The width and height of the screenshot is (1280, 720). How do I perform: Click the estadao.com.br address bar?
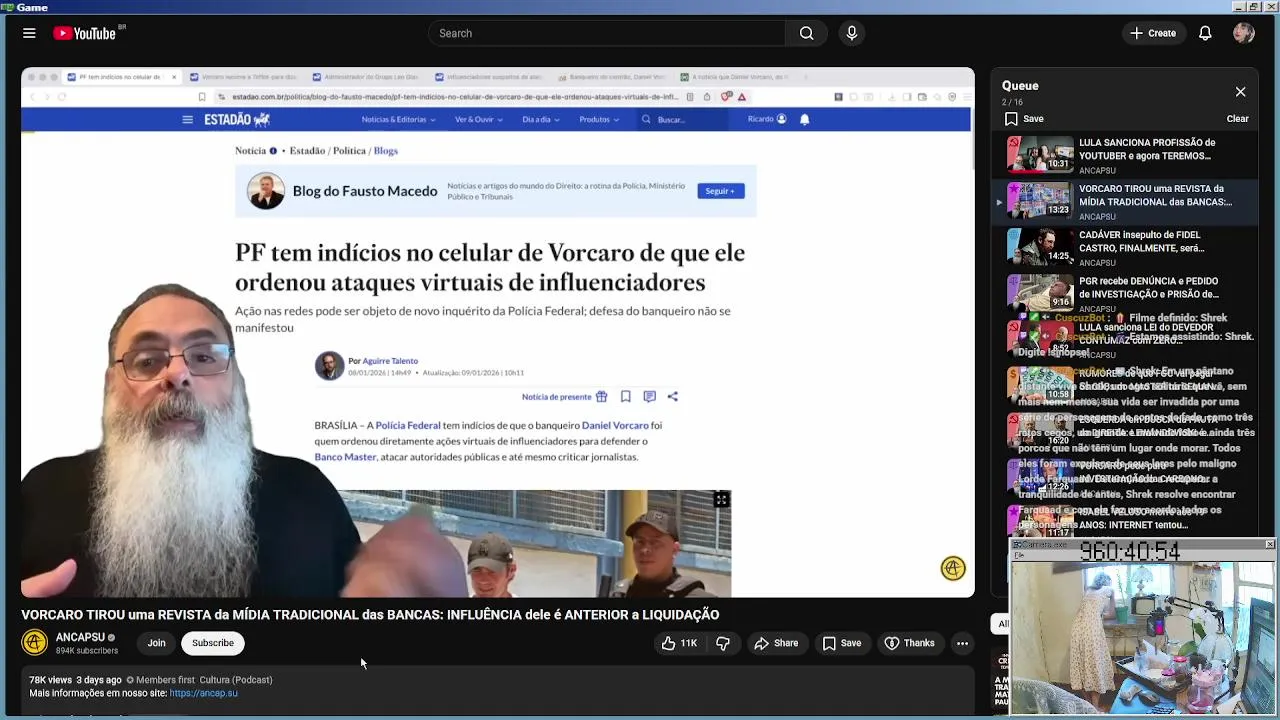tap(455, 97)
